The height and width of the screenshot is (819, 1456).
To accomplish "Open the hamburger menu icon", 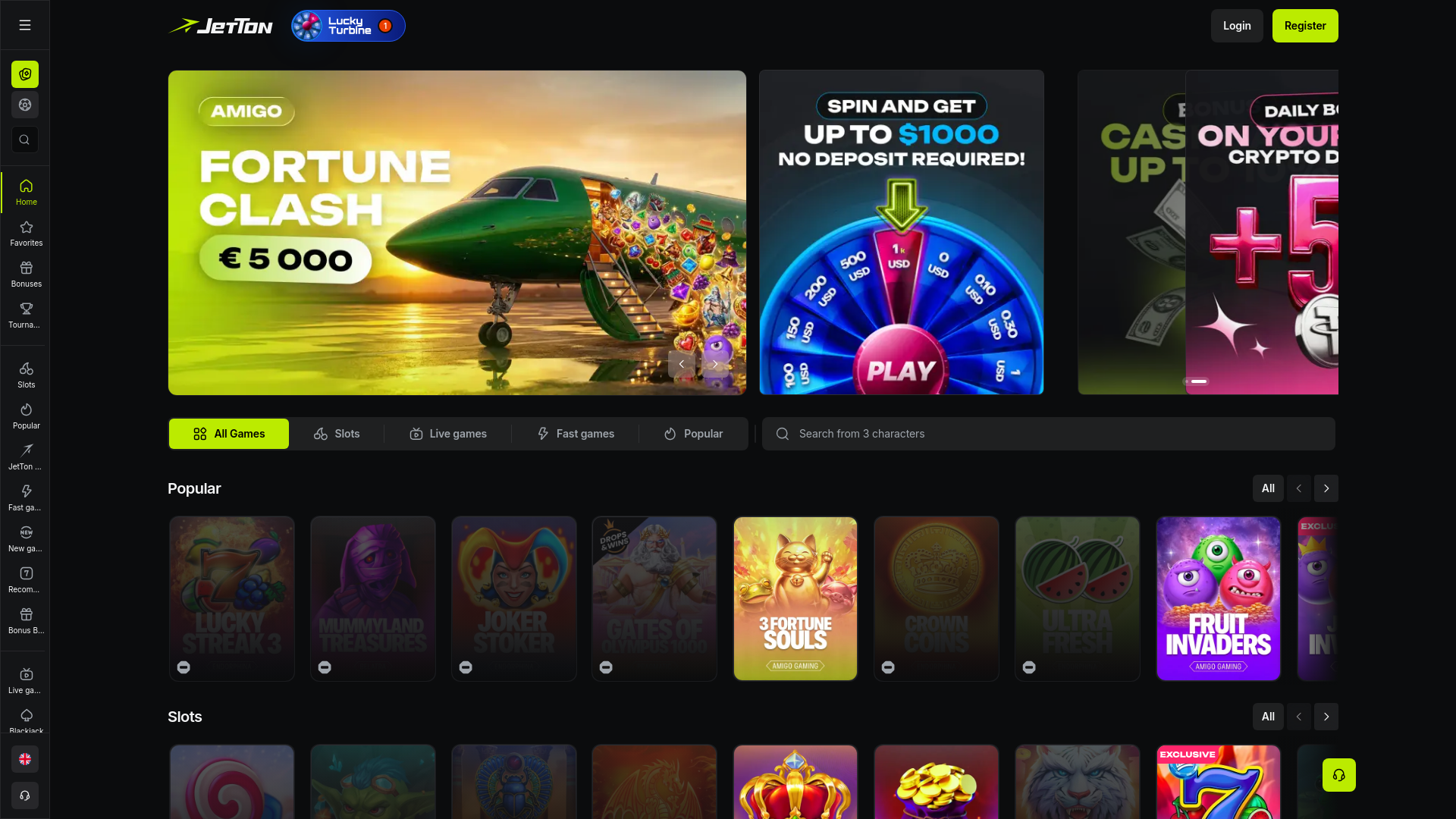I will 25,25.
